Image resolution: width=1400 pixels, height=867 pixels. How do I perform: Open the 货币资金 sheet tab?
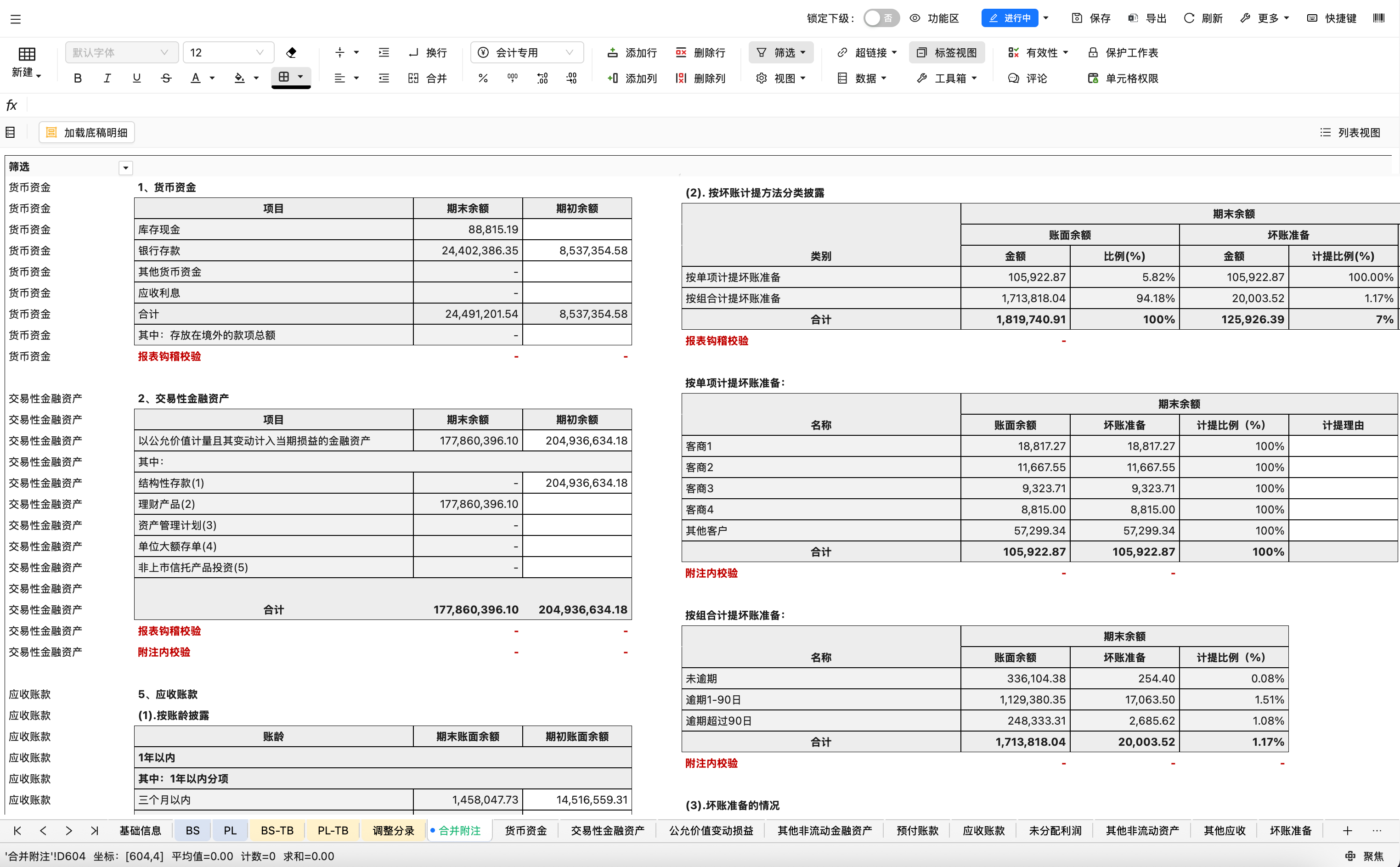[525, 830]
